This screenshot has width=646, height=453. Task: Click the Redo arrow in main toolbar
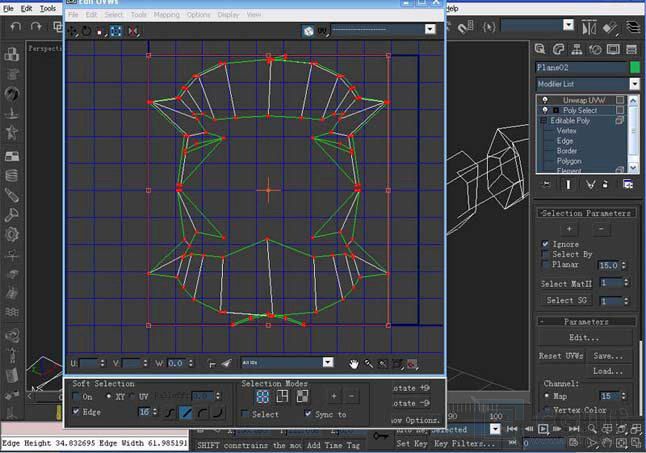36,27
